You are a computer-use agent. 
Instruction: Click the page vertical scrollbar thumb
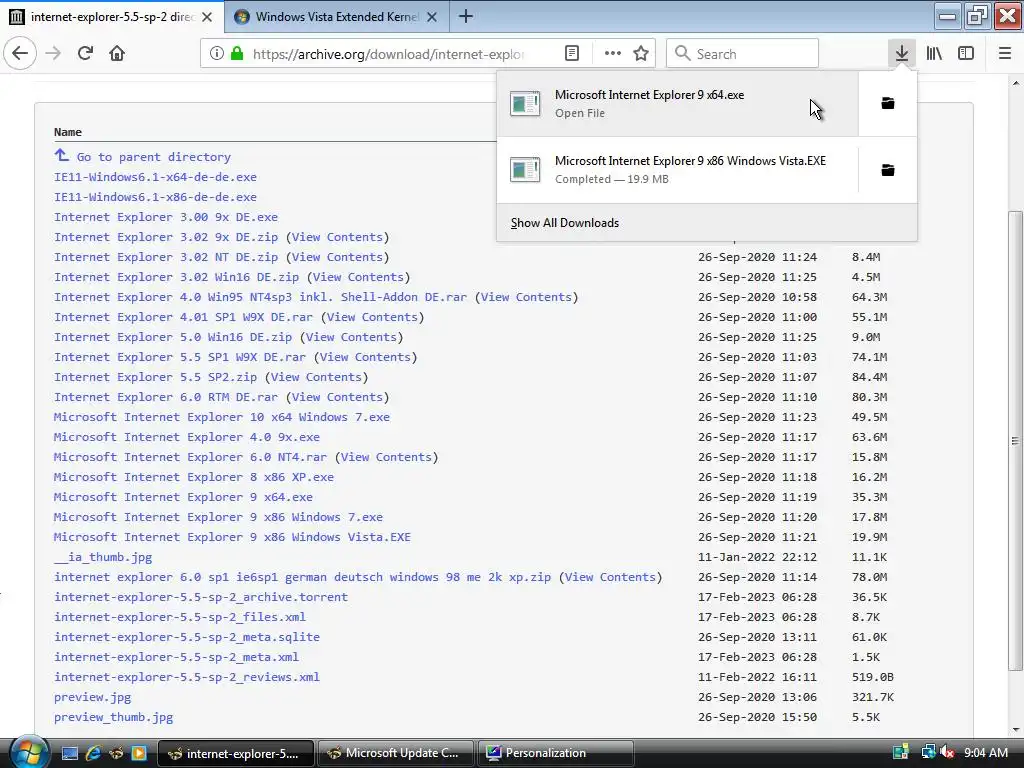(x=1015, y=441)
